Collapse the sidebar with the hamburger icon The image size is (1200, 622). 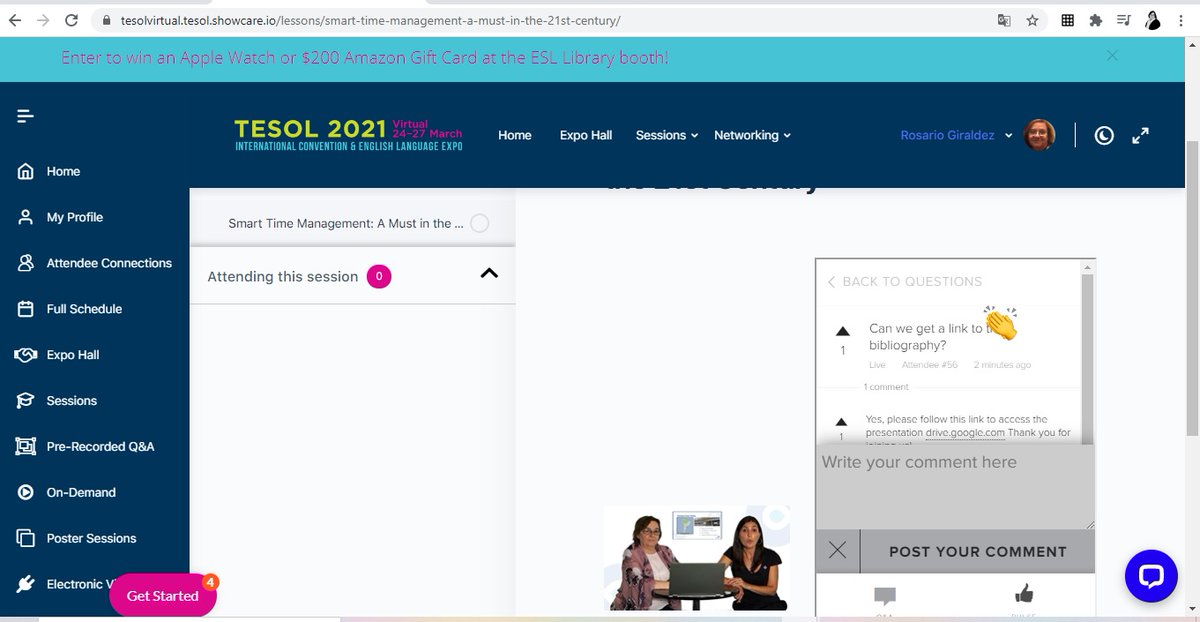point(26,116)
